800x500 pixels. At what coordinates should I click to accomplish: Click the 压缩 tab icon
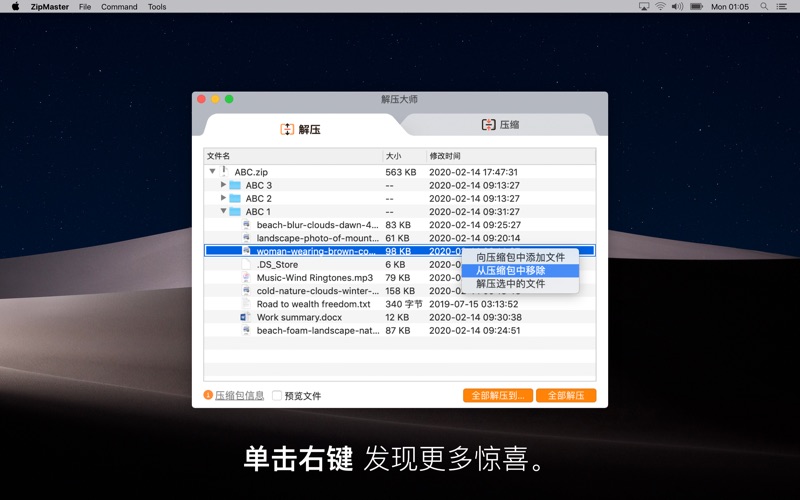coord(488,124)
